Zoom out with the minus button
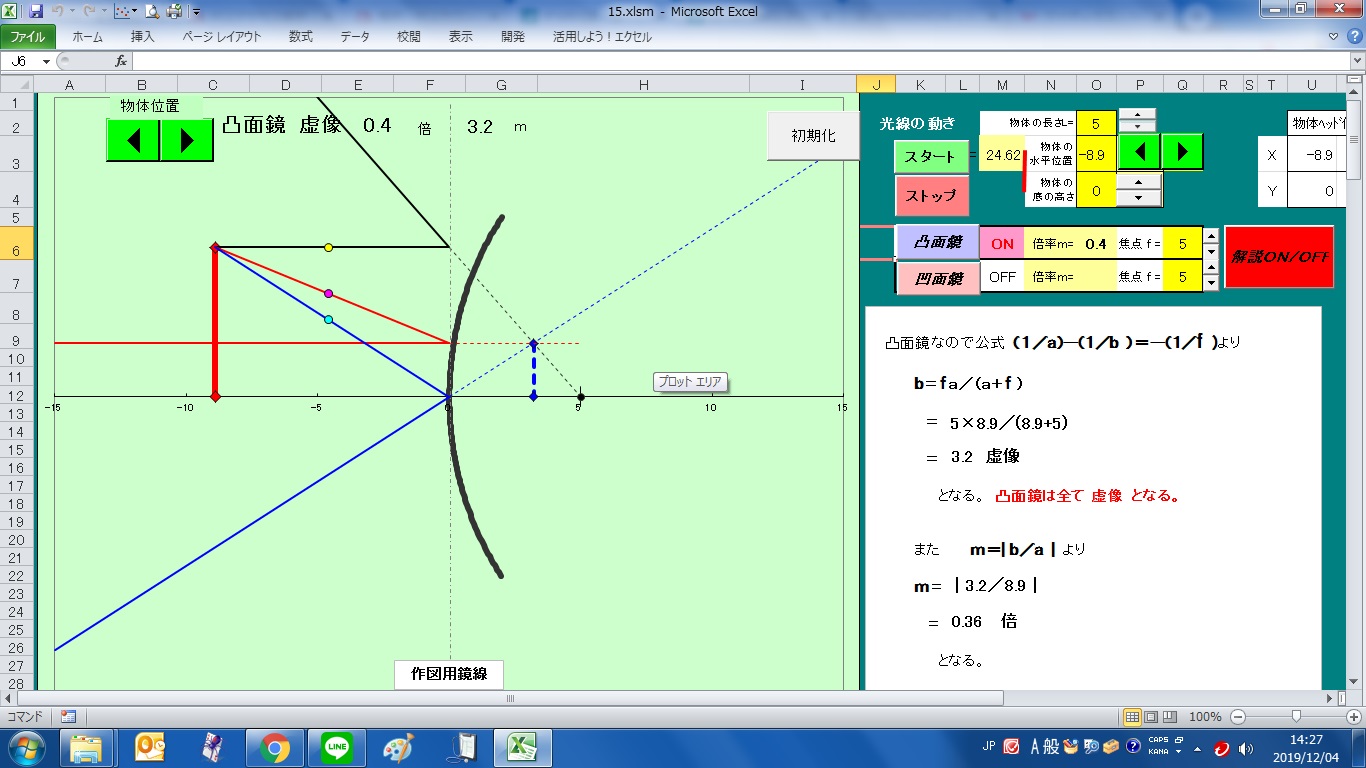 click(1238, 717)
